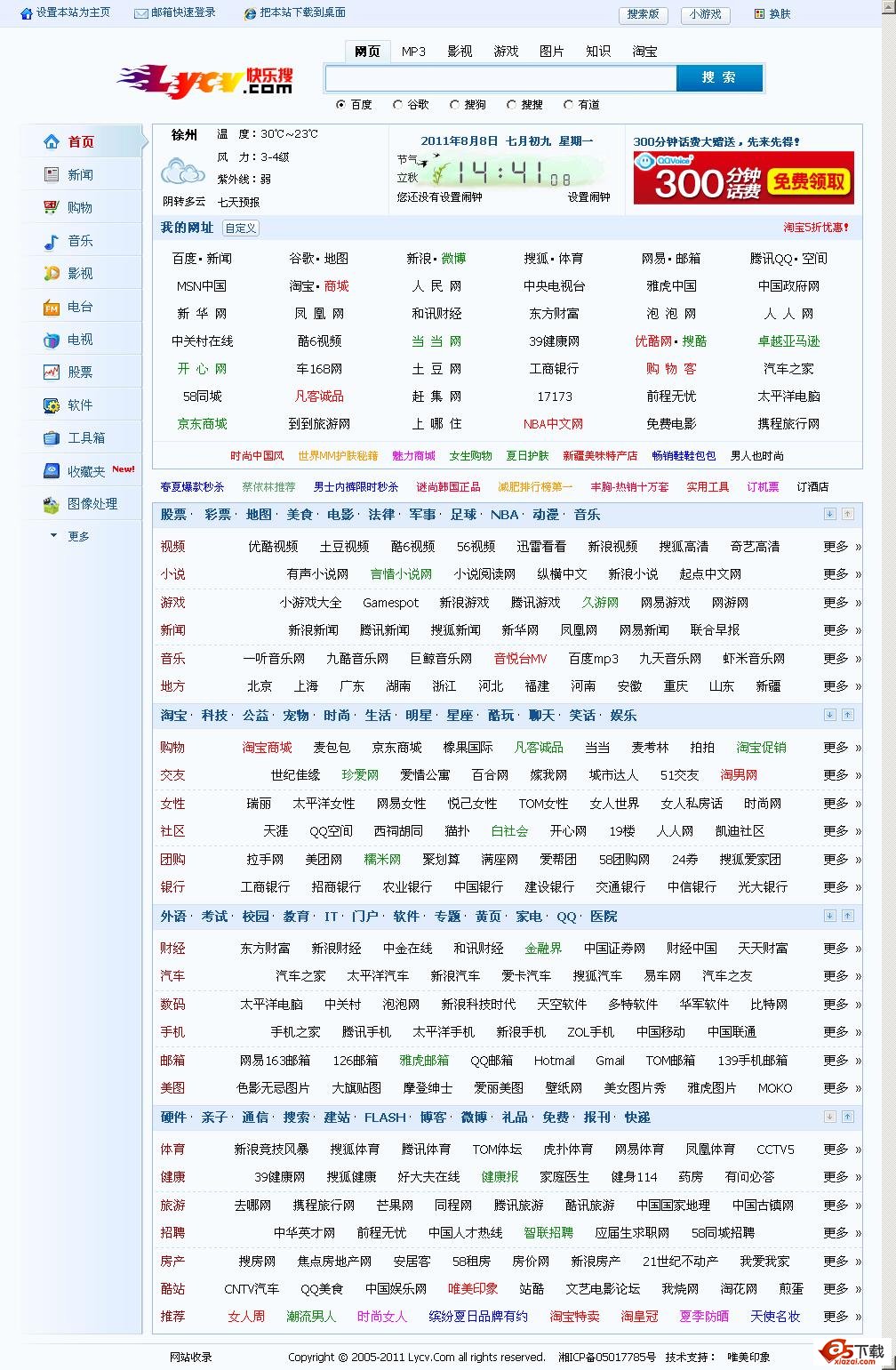Switch to the 知识 search tab
The width and height of the screenshot is (896, 1370).
coord(598,52)
